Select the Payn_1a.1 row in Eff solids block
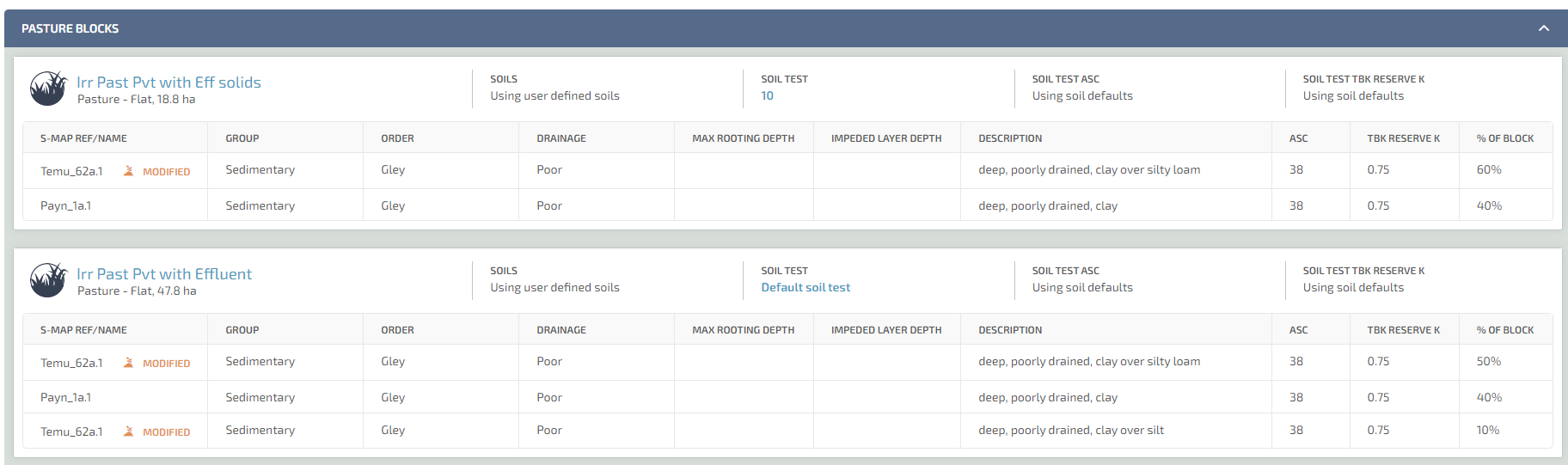This screenshot has height=465, width=1568. 787,205
